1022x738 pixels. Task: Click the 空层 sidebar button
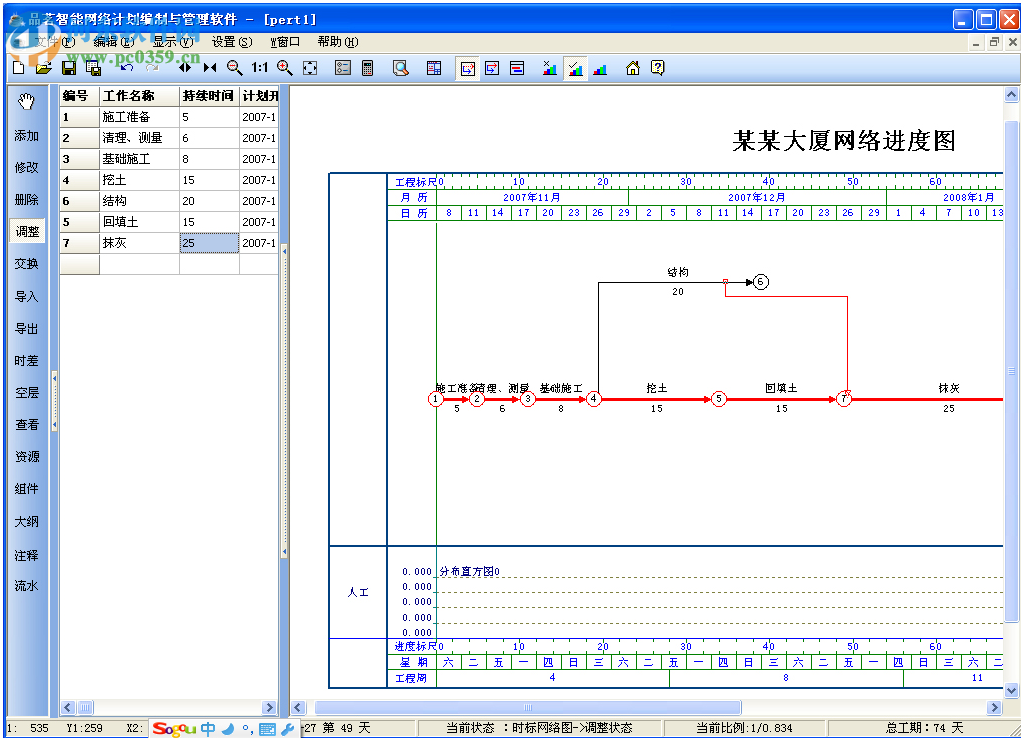[27, 392]
